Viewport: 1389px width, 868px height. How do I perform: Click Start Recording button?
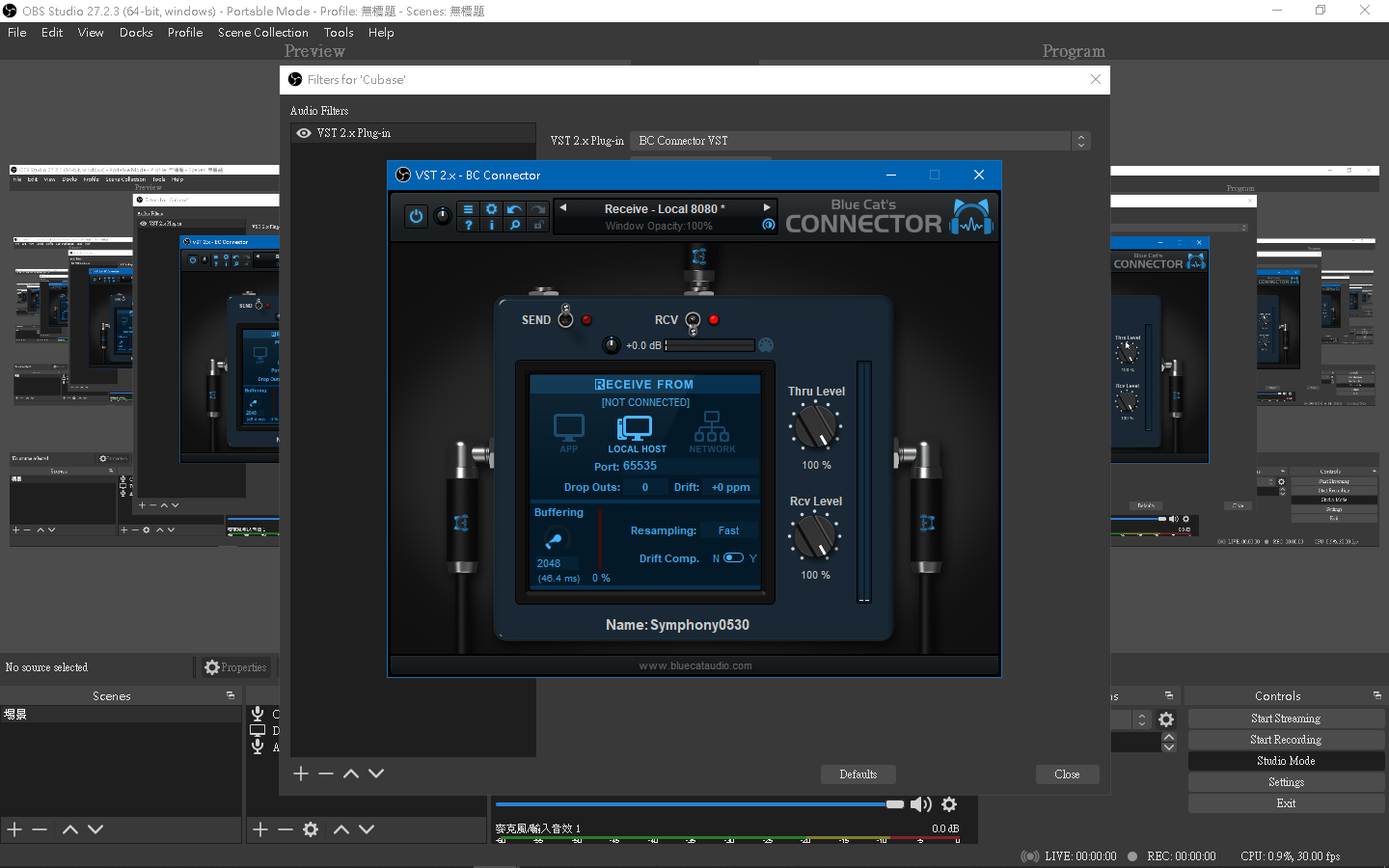(x=1286, y=740)
